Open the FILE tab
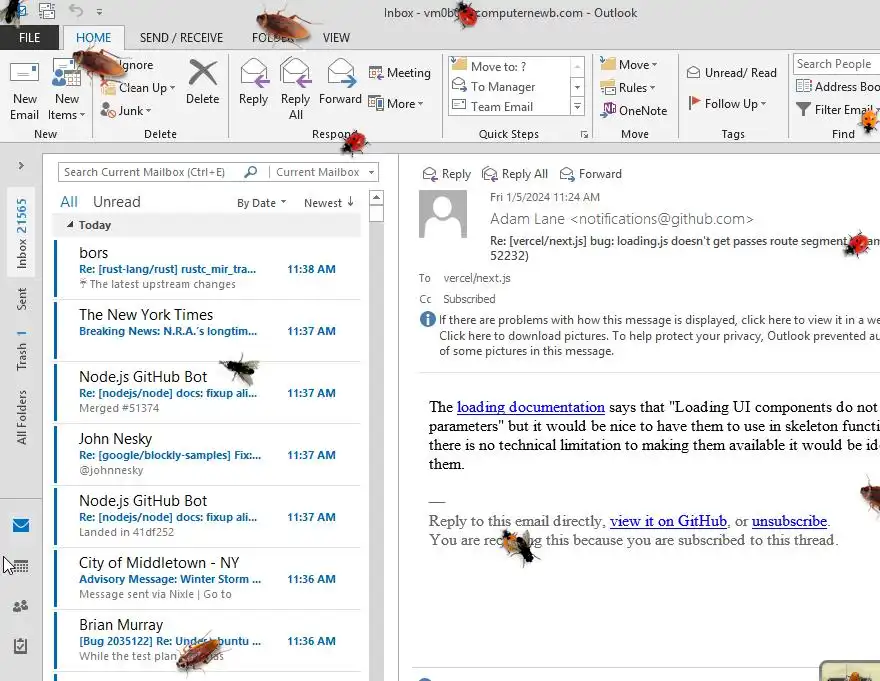This screenshot has width=880, height=681. [x=29, y=38]
